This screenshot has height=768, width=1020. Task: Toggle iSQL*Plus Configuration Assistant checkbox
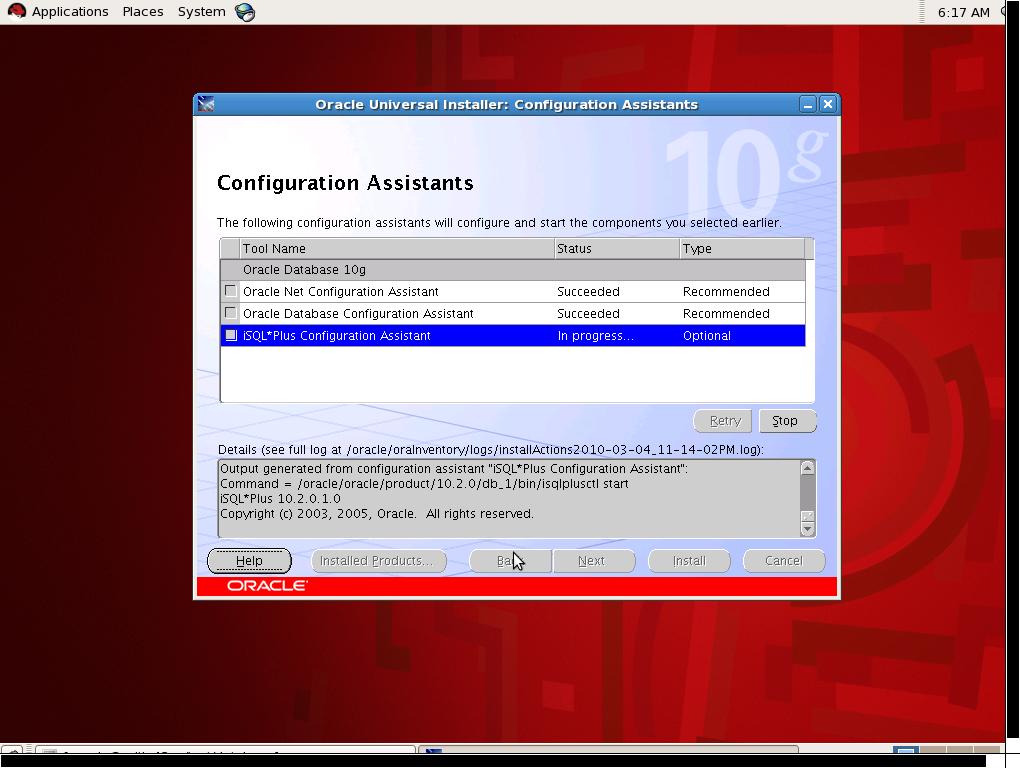(230, 335)
